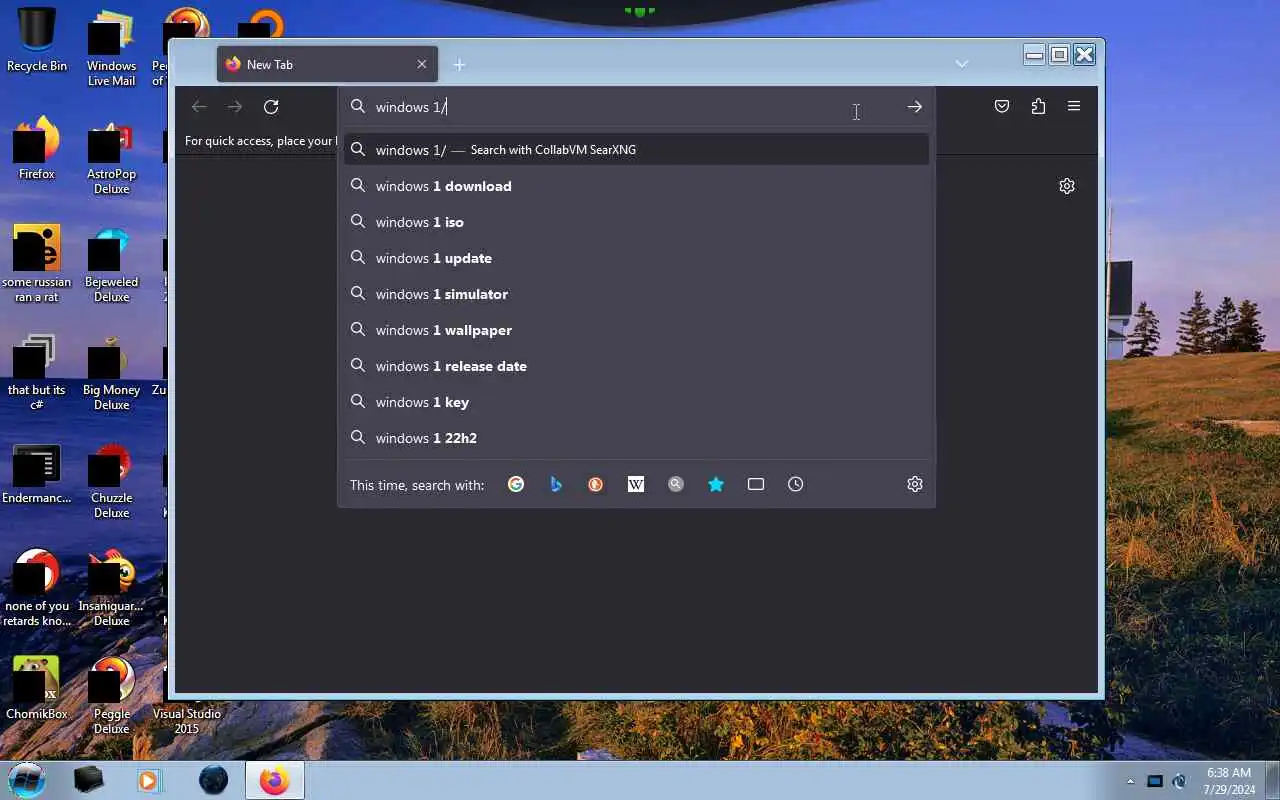Image resolution: width=1280 pixels, height=800 pixels.
Task: Choose the 'windows 1 iso' suggestion
Action: (636, 222)
